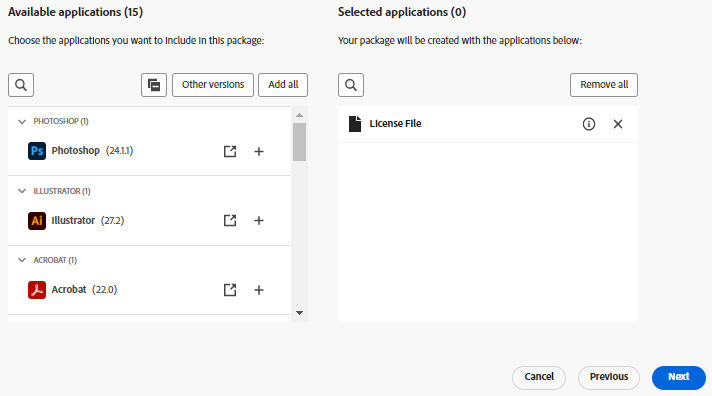This screenshot has height=396, width=712.
Task: Open Photoshop details external link icon
Action: 230,151
